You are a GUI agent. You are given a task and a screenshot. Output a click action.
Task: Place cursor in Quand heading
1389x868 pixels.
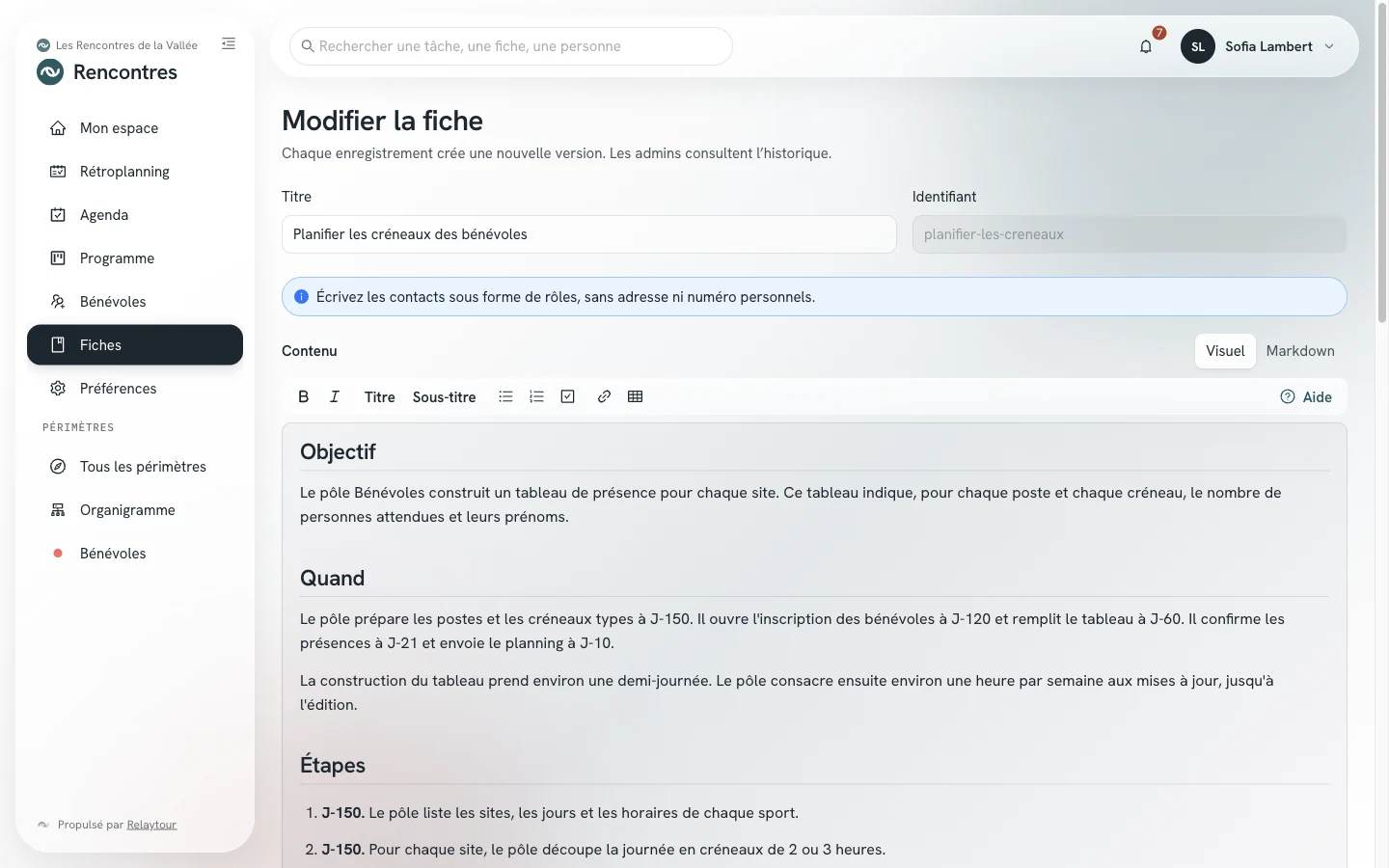pos(333,578)
